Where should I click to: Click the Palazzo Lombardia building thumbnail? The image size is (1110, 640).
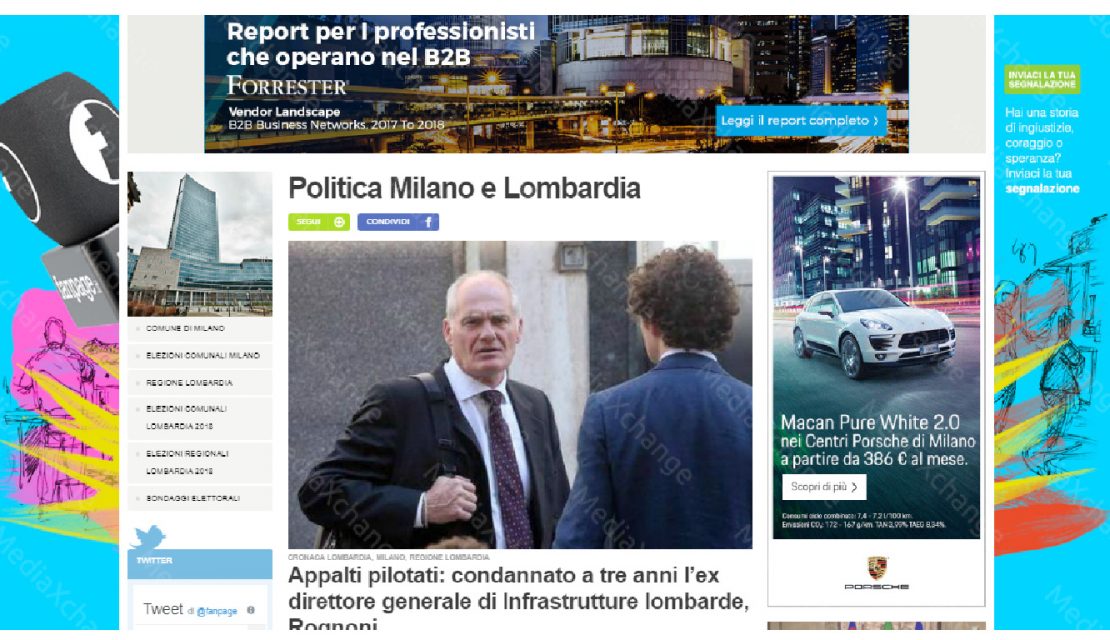tap(200, 244)
